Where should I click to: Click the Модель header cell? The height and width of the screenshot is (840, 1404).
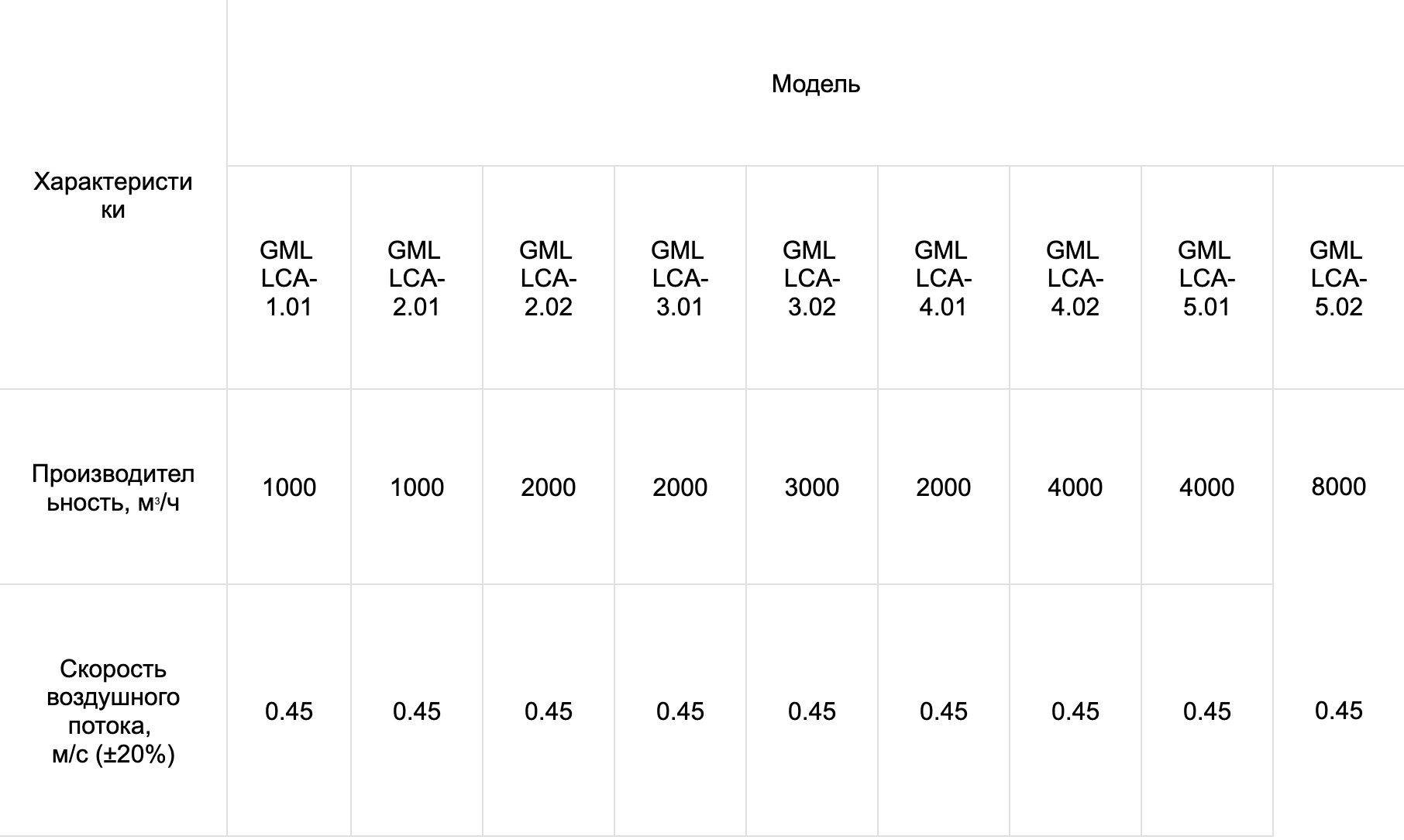815,83
